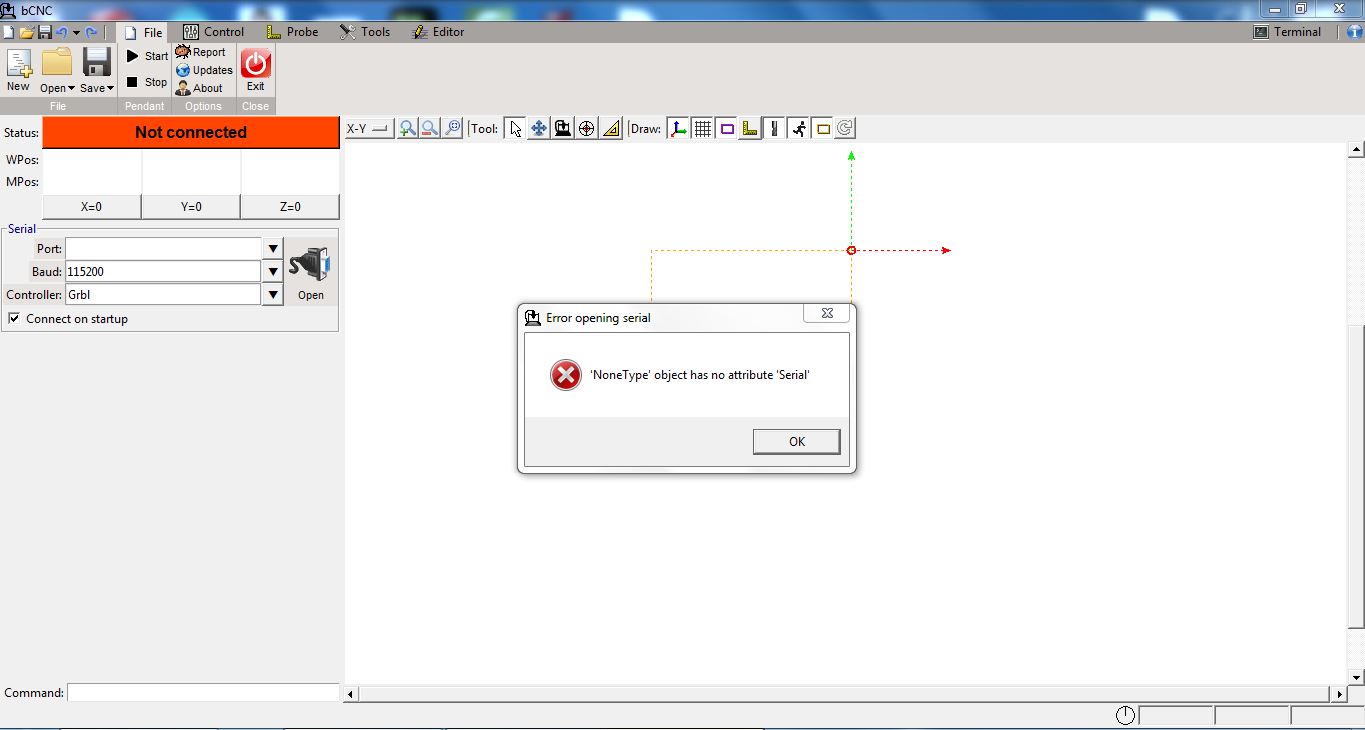Click the Port input field
The height and width of the screenshot is (730, 1365).
163,248
